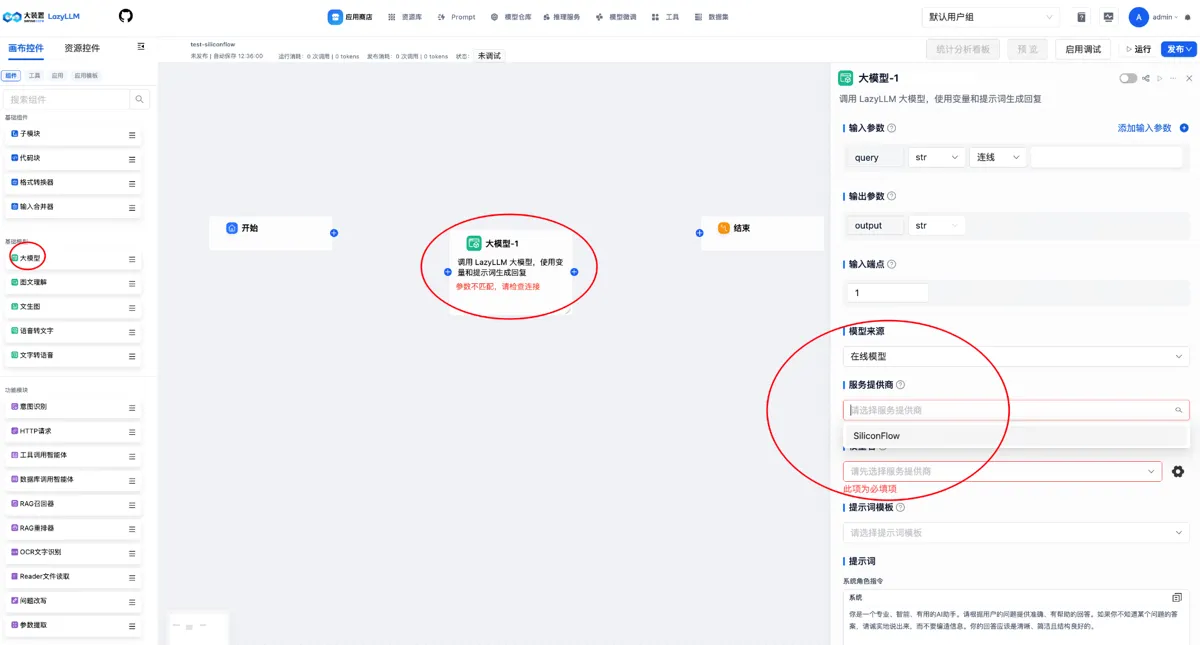Click the search magnifier in component search
The height and width of the screenshot is (645, 1200).
pyautogui.click(x=140, y=99)
